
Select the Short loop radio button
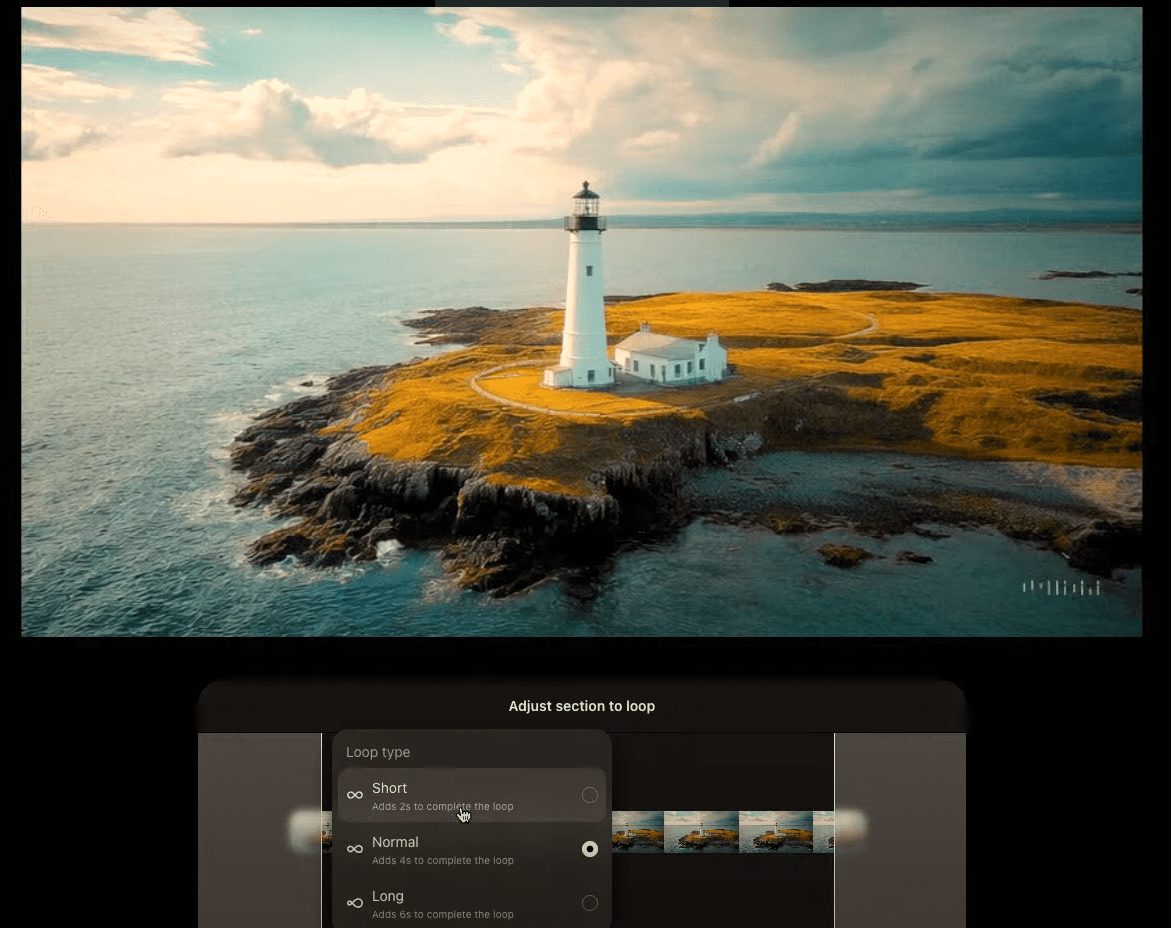tap(590, 795)
